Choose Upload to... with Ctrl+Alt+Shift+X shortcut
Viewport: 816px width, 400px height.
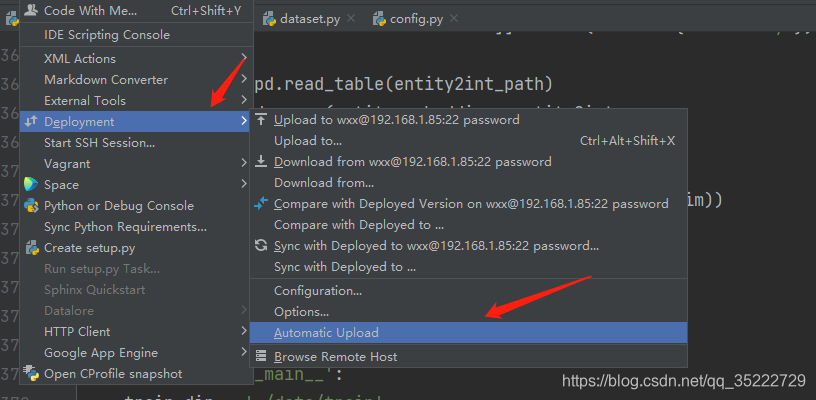click(x=468, y=140)
